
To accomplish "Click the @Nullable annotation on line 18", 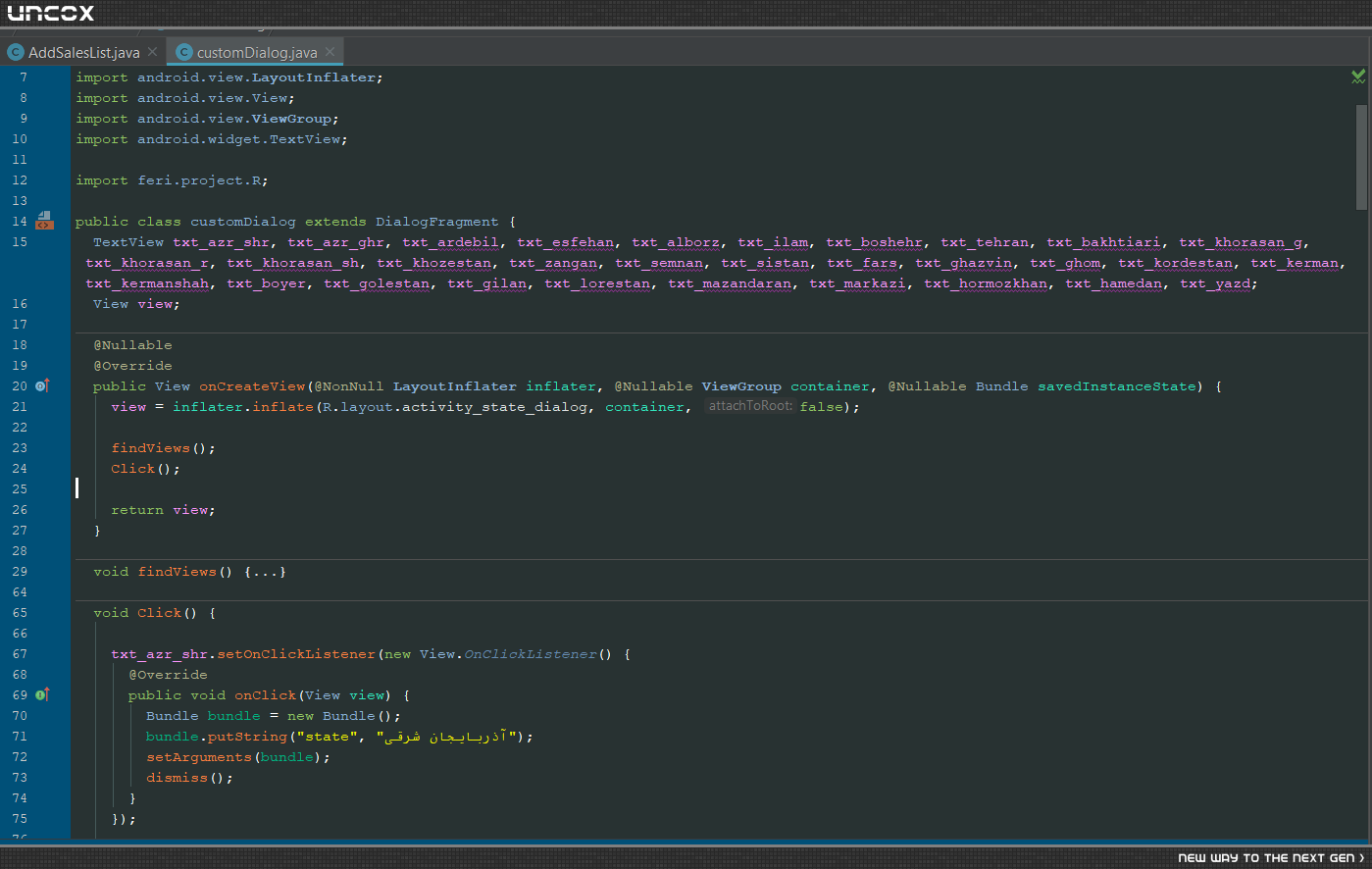I will (x=132, y=345).
